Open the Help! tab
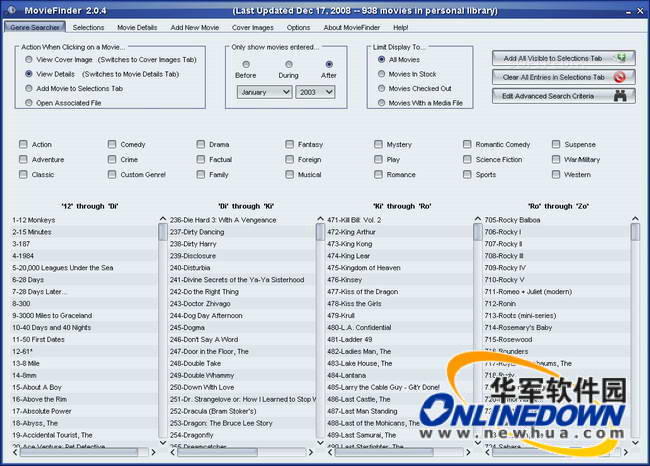 pyautogui.click(x=400, y=27)
